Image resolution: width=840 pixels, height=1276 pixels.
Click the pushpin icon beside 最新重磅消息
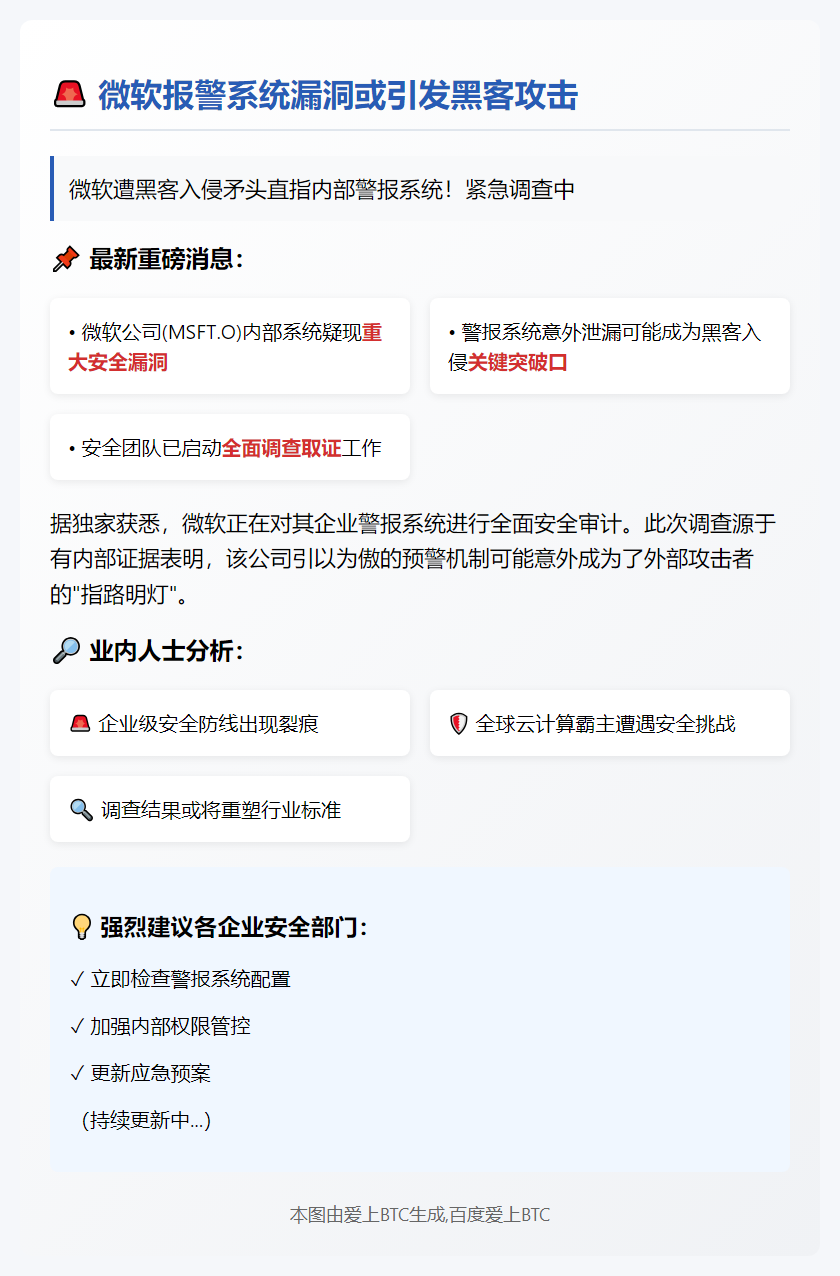[x=65, y=260]
